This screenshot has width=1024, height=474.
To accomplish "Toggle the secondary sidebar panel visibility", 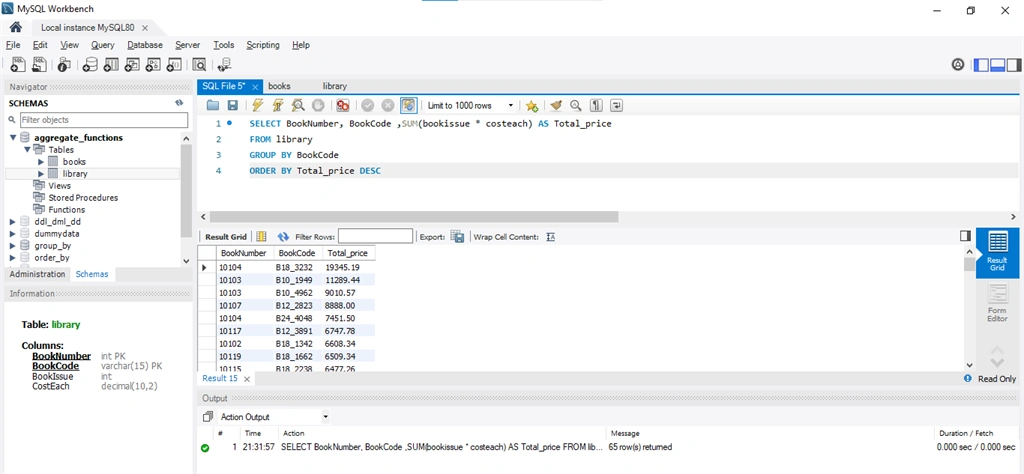I will click(1014, 65).
